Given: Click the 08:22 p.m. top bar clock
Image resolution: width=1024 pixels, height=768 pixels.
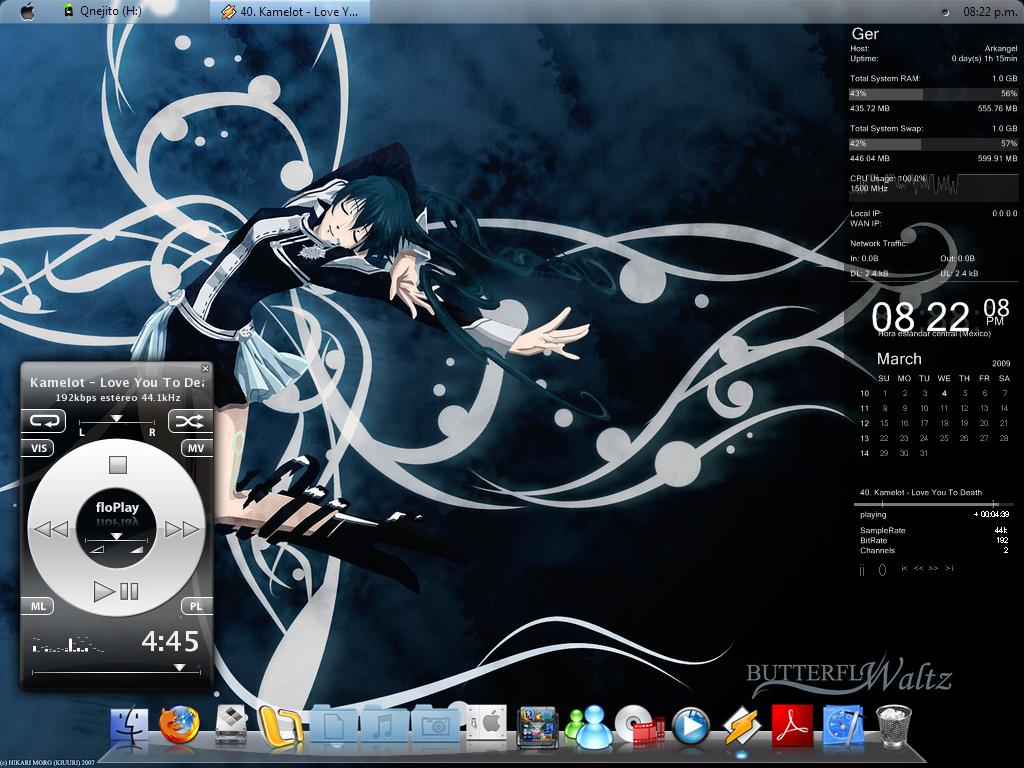Looking at the screenshot, I should tap(990, 12).
